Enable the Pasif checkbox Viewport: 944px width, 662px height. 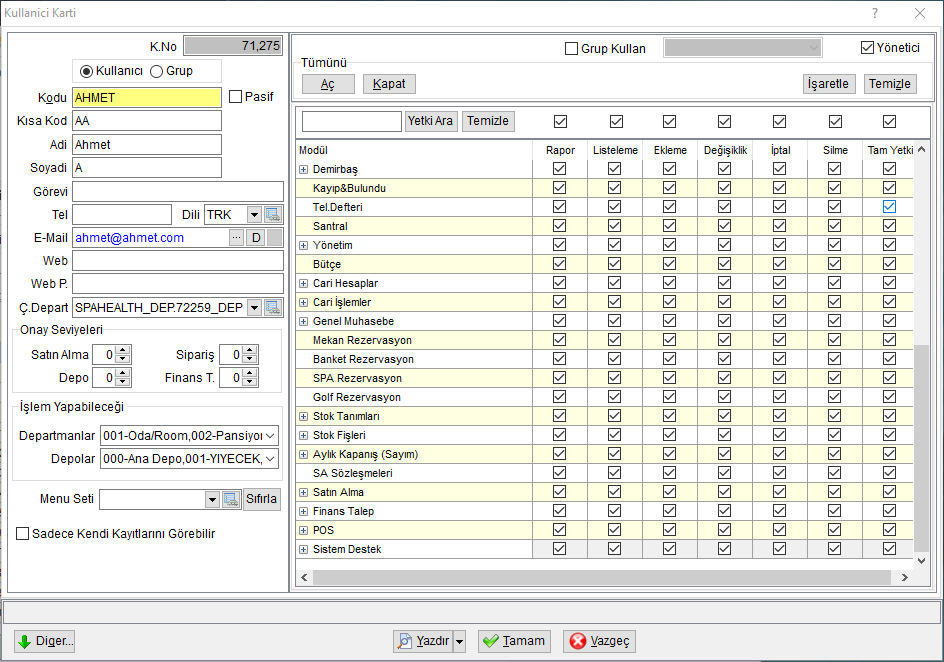point(235,96)
